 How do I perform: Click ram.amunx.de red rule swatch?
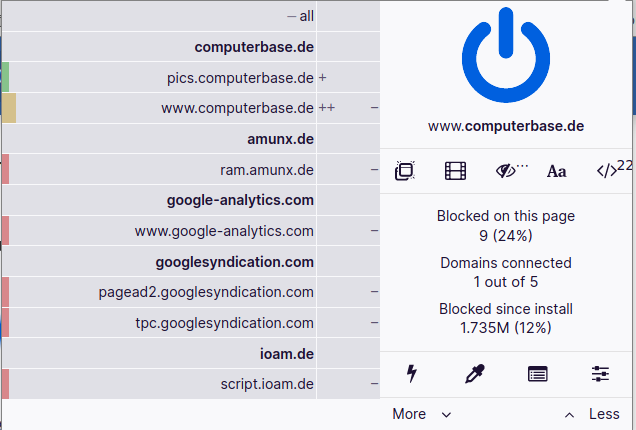(x=5, y=169)
